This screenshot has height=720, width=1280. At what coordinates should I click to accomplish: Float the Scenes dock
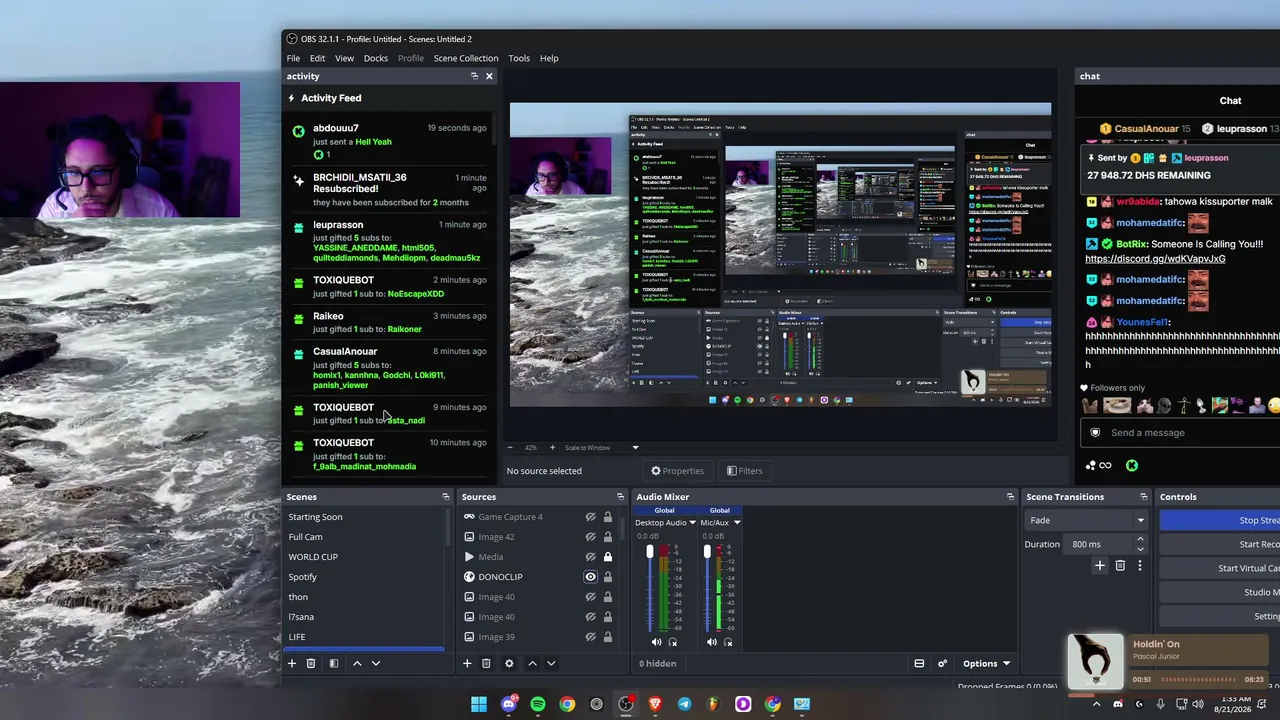(x=446, y=497)
